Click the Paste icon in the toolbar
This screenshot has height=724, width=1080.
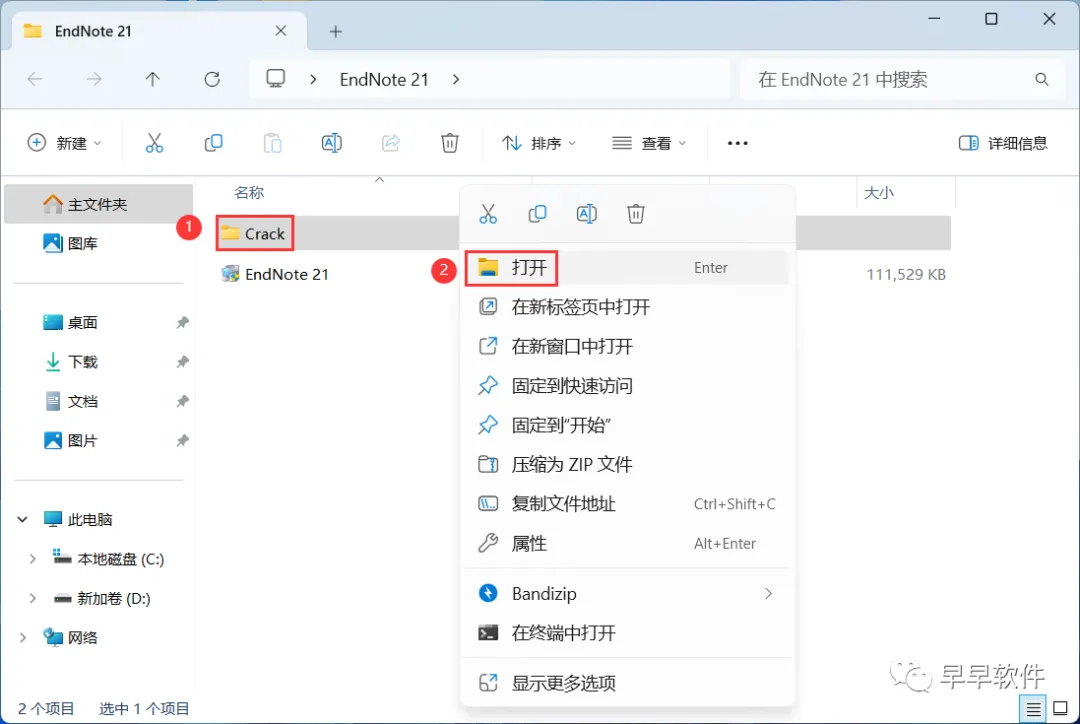click(x=273, y=143)
